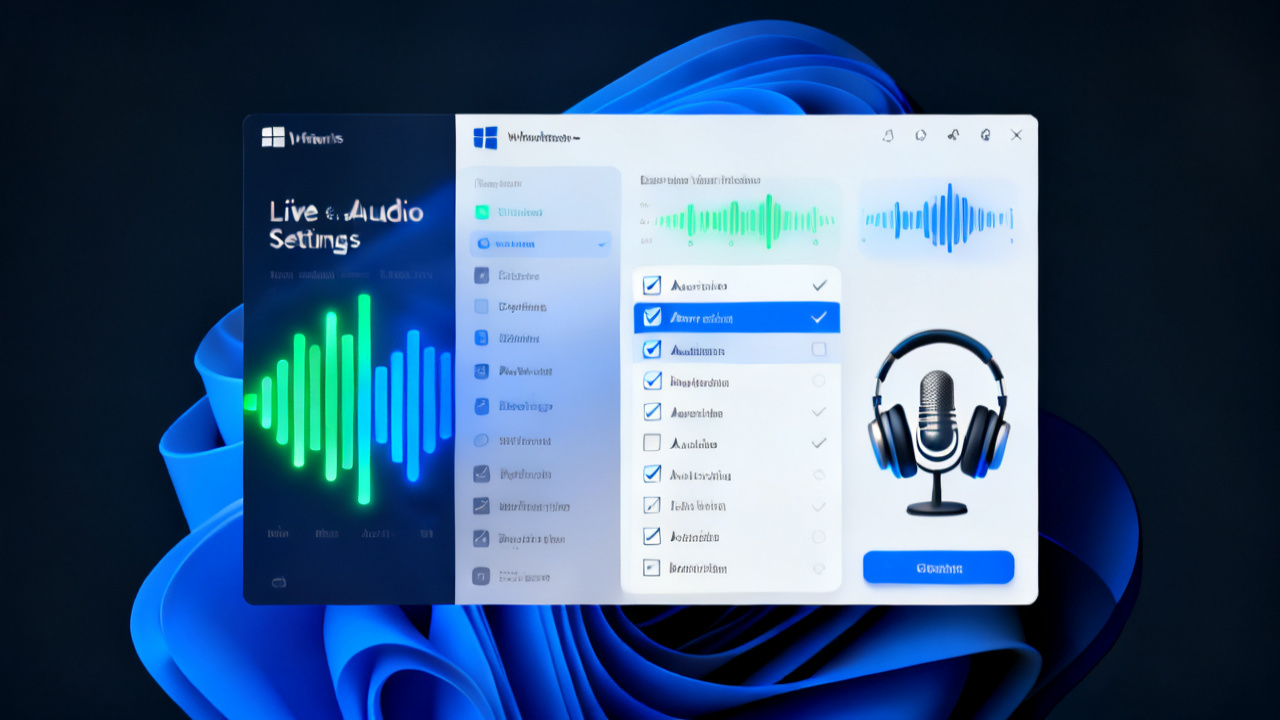Image resolution: width=1280 pixels, height=720 pixels.
Task: Click the large green and blue waveform in dark panel
Action: click(350, 400)
